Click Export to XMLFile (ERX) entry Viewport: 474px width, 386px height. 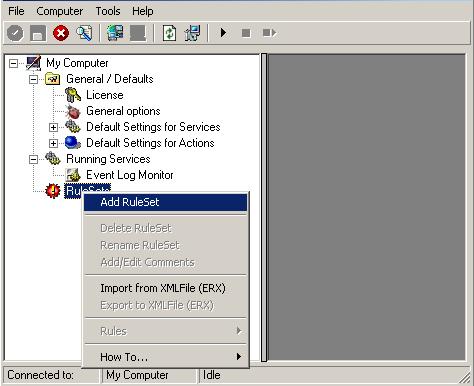click(165, 305)
